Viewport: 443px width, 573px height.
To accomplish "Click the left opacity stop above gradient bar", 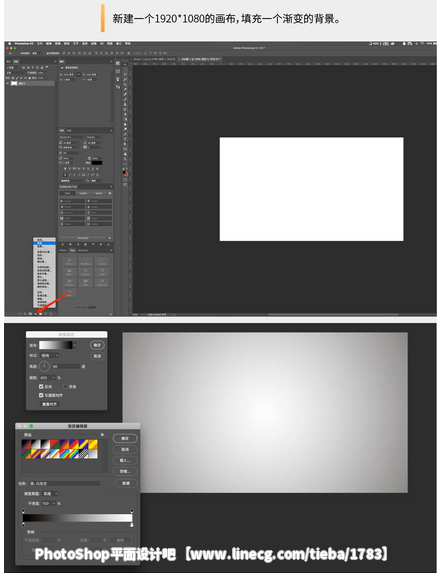I will pos(23,511).
